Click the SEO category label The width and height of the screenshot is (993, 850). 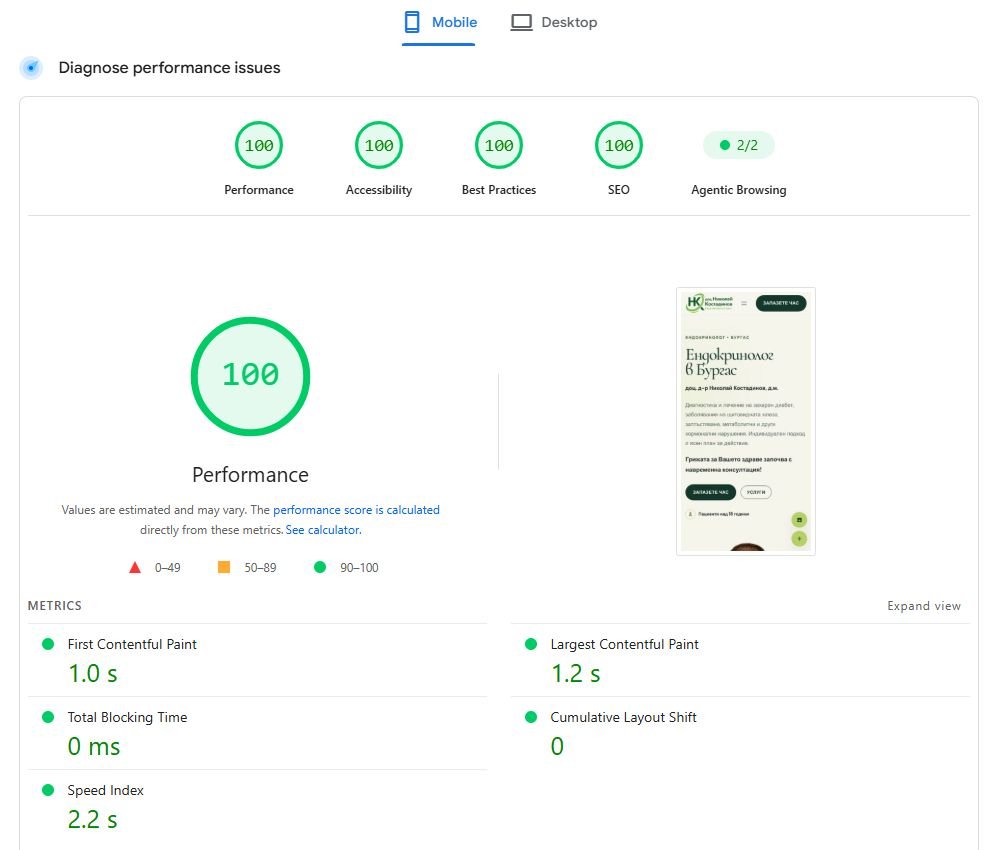(x=619, y=190)
